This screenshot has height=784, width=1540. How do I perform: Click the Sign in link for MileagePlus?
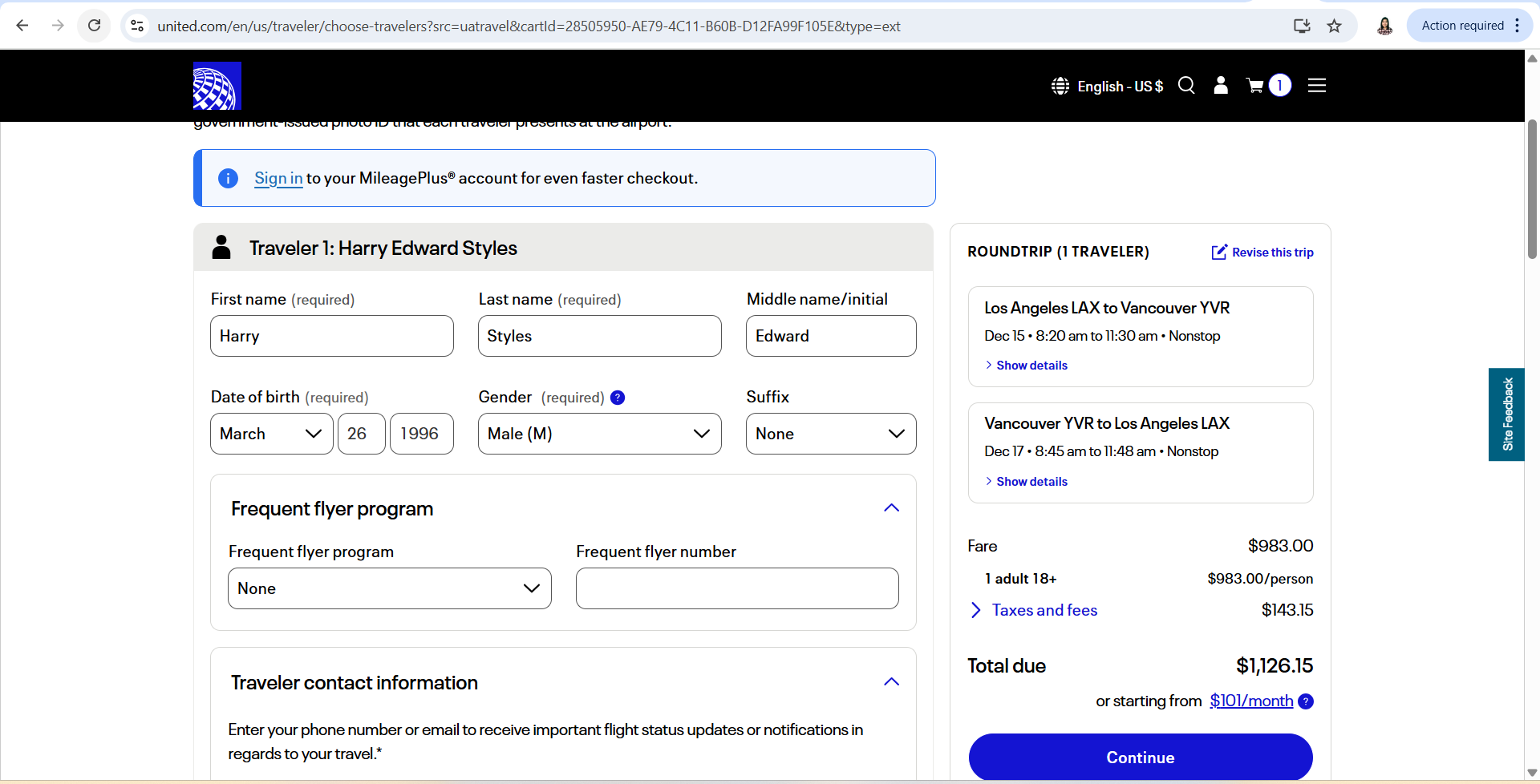[278, 178]
